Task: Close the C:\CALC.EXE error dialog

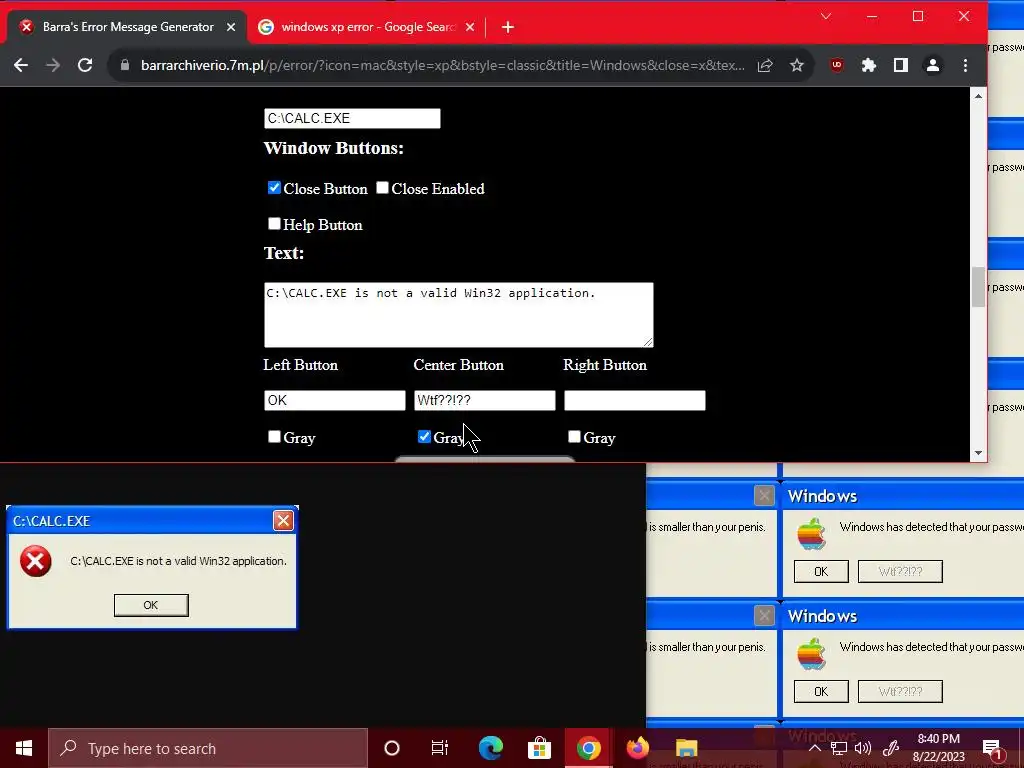Action: point(283,520)
